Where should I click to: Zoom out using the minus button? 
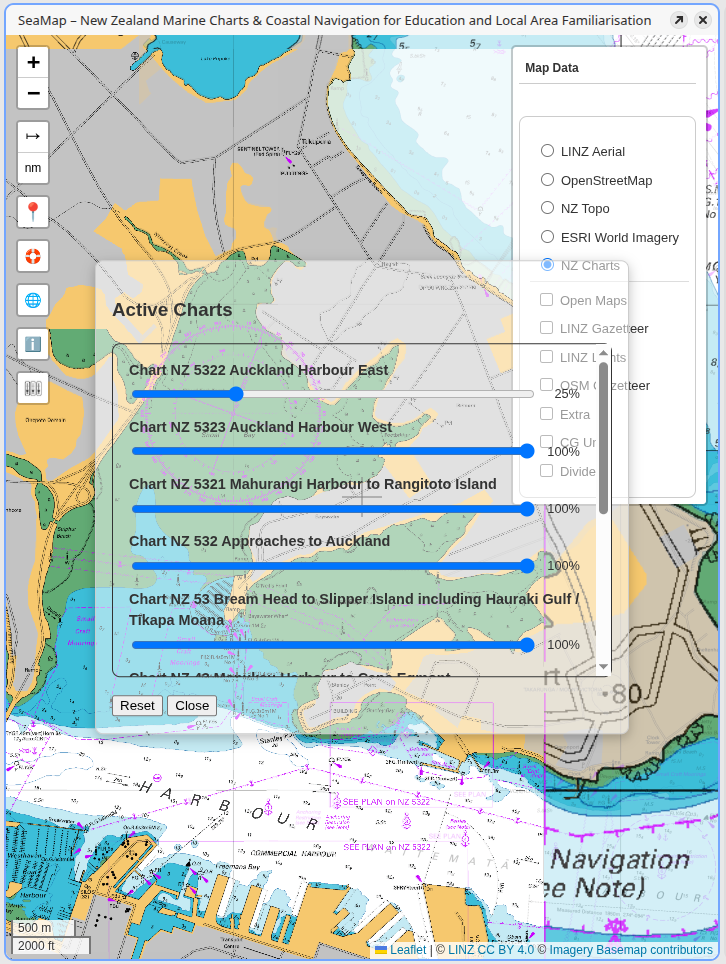(33, 94)
